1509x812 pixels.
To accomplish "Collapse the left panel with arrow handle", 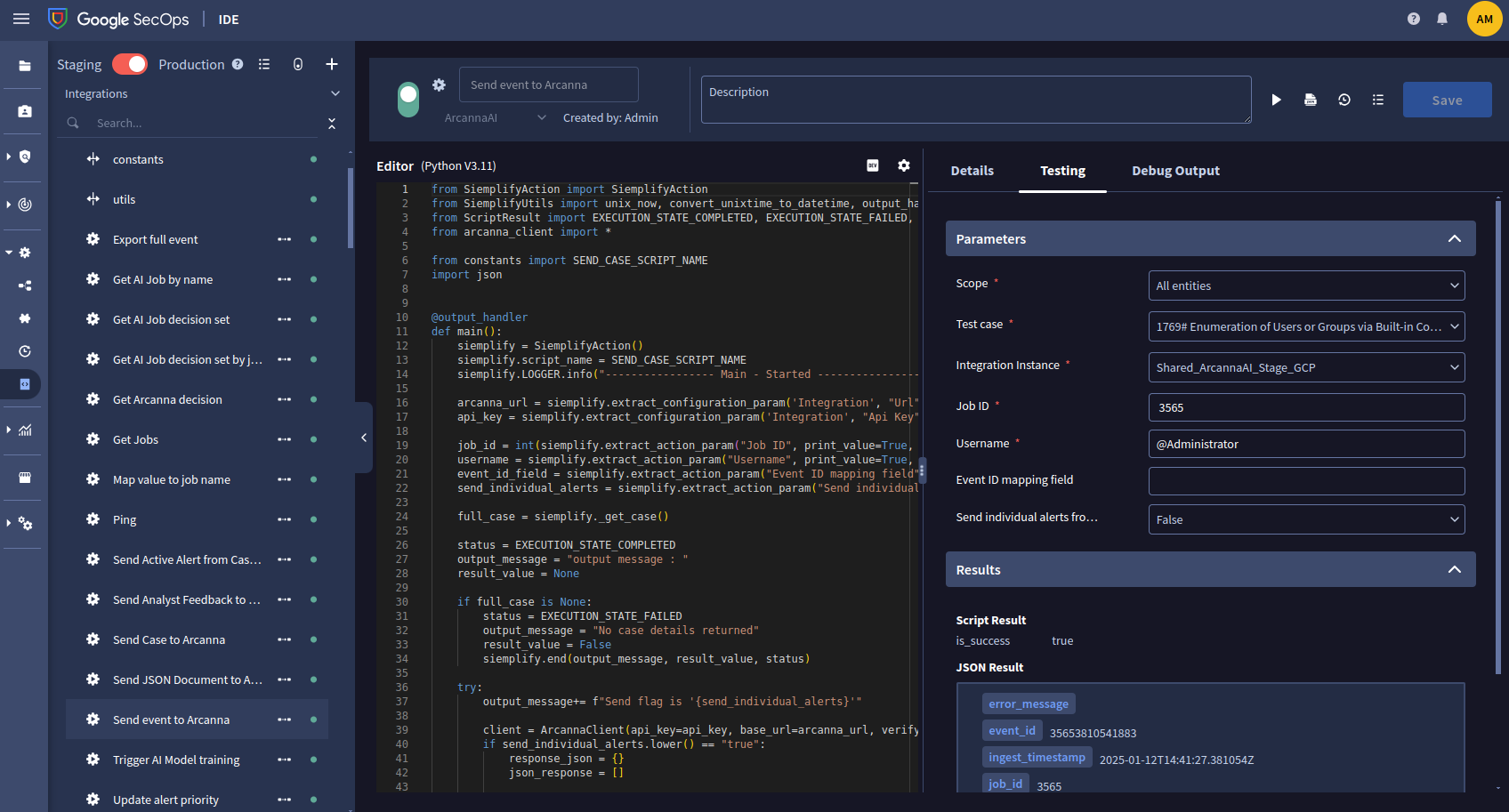I will (364, 438).
